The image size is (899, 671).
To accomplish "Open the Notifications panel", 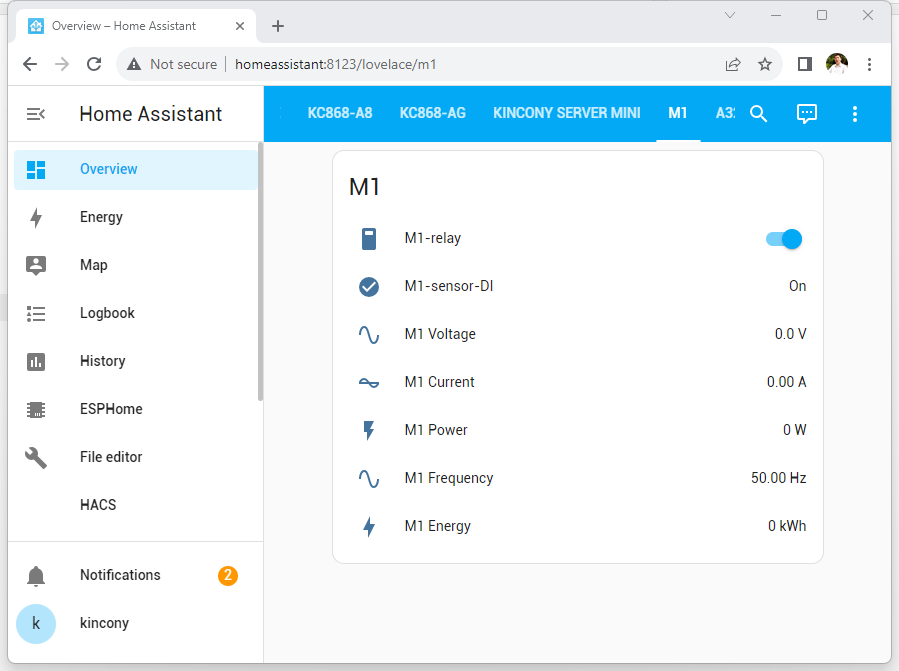I will 120,575.
